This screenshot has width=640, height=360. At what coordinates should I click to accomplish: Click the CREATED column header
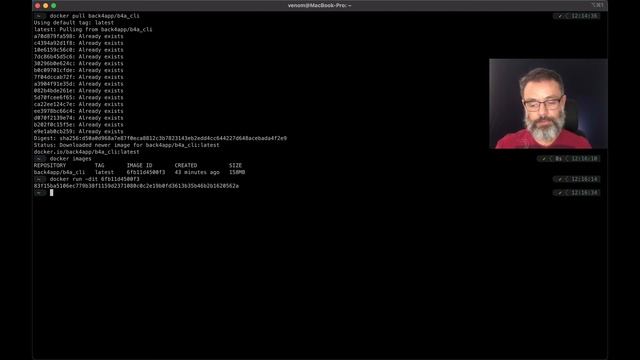pos(186,166)
